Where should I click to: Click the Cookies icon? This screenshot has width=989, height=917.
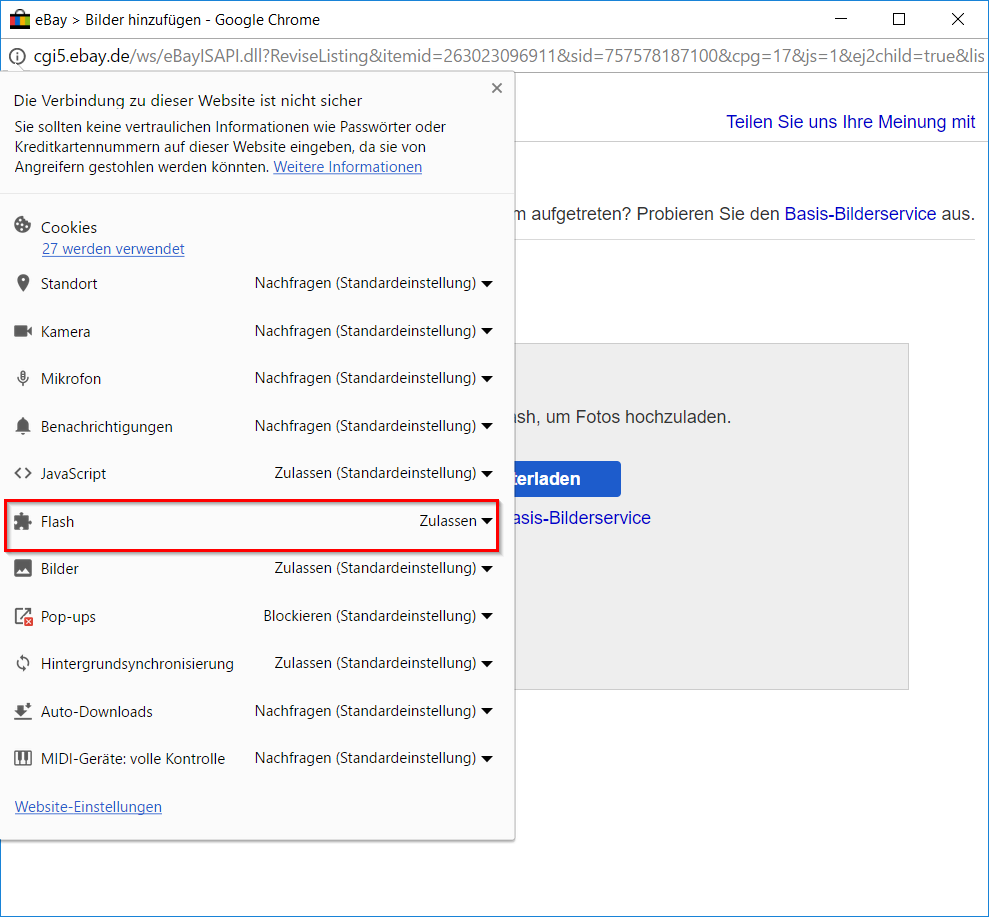pos(23,225)
